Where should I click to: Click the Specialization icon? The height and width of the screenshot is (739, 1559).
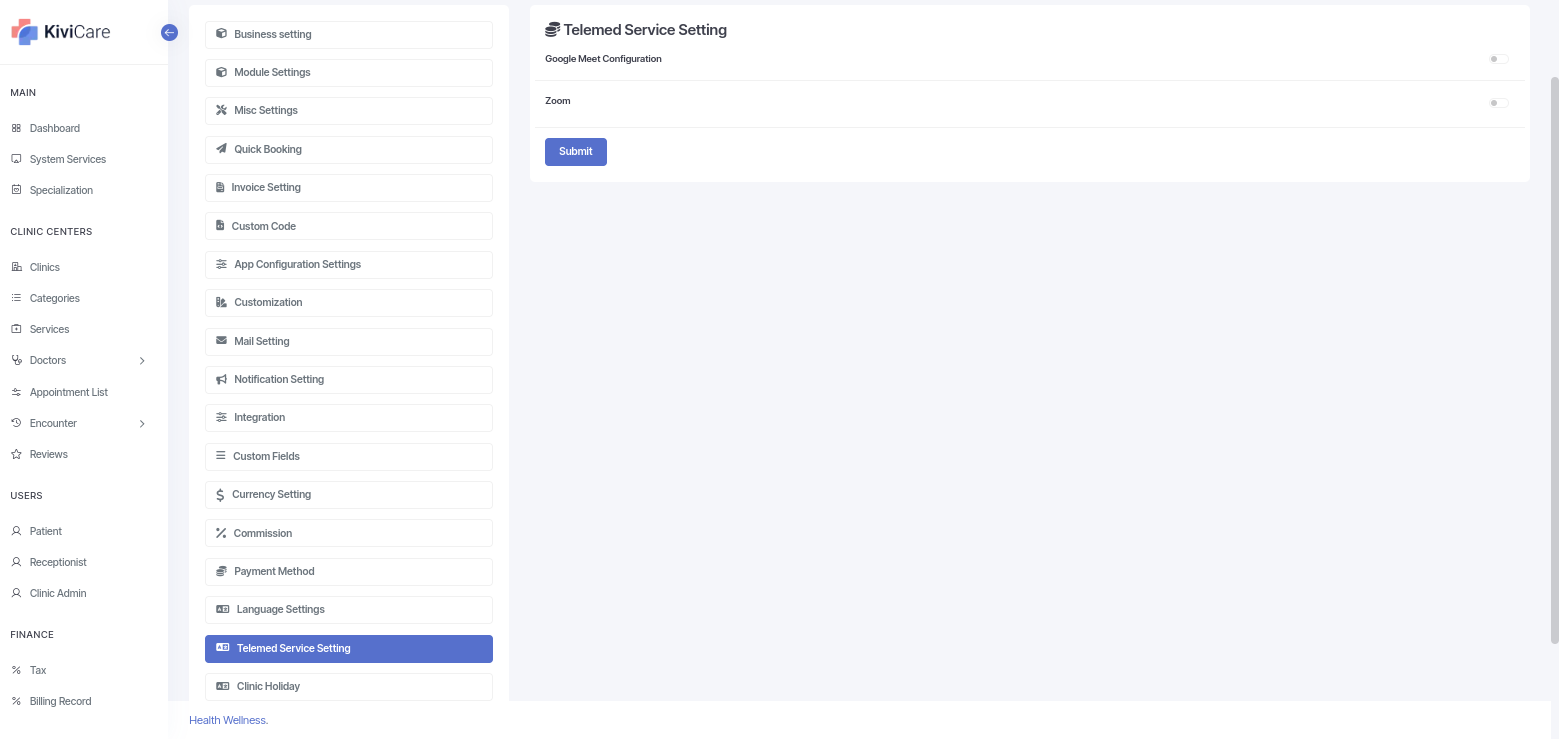[16, 190]
